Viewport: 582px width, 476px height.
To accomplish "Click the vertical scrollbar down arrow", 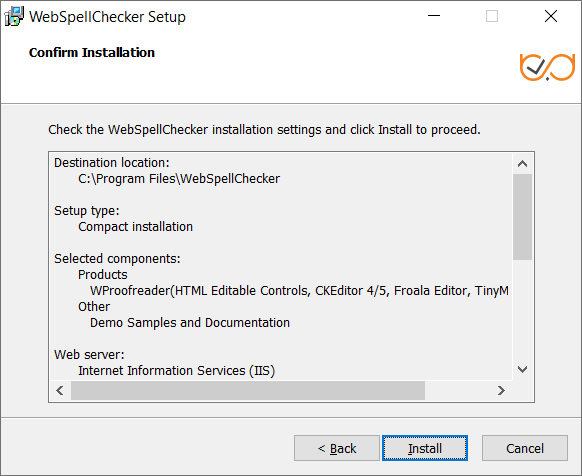I will click(x=522, y=369).
